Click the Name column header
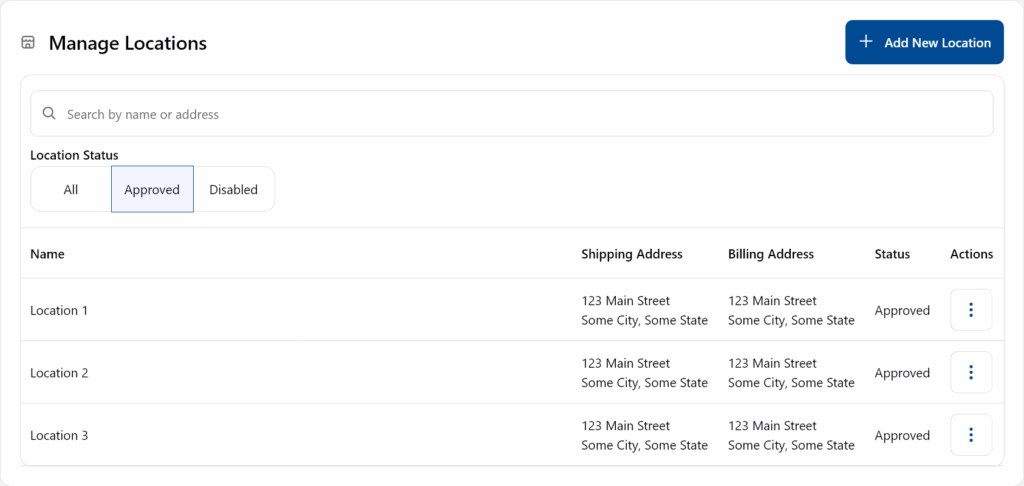This screenshot has height=486, width=1024. [x=47, y=254]
